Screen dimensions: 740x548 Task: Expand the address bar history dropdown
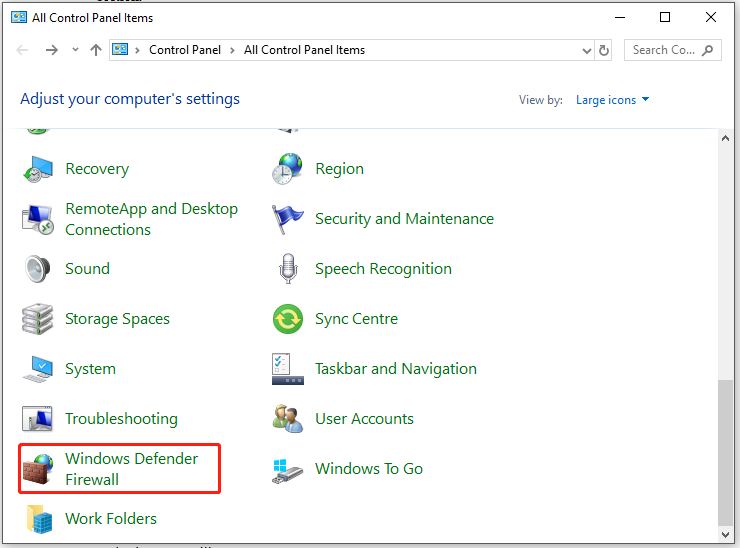(x=587, y=51)
